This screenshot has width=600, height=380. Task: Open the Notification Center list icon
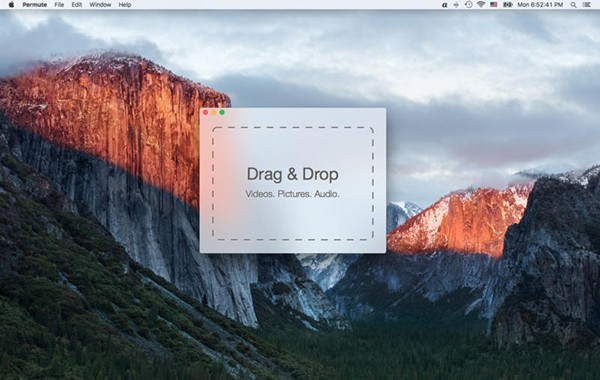(x=586, y=5)
